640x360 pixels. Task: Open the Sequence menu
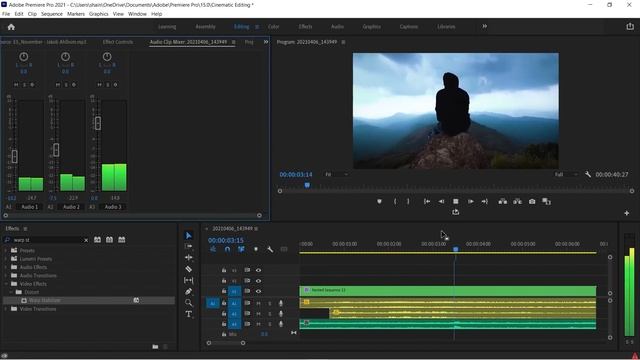(52, 14)
